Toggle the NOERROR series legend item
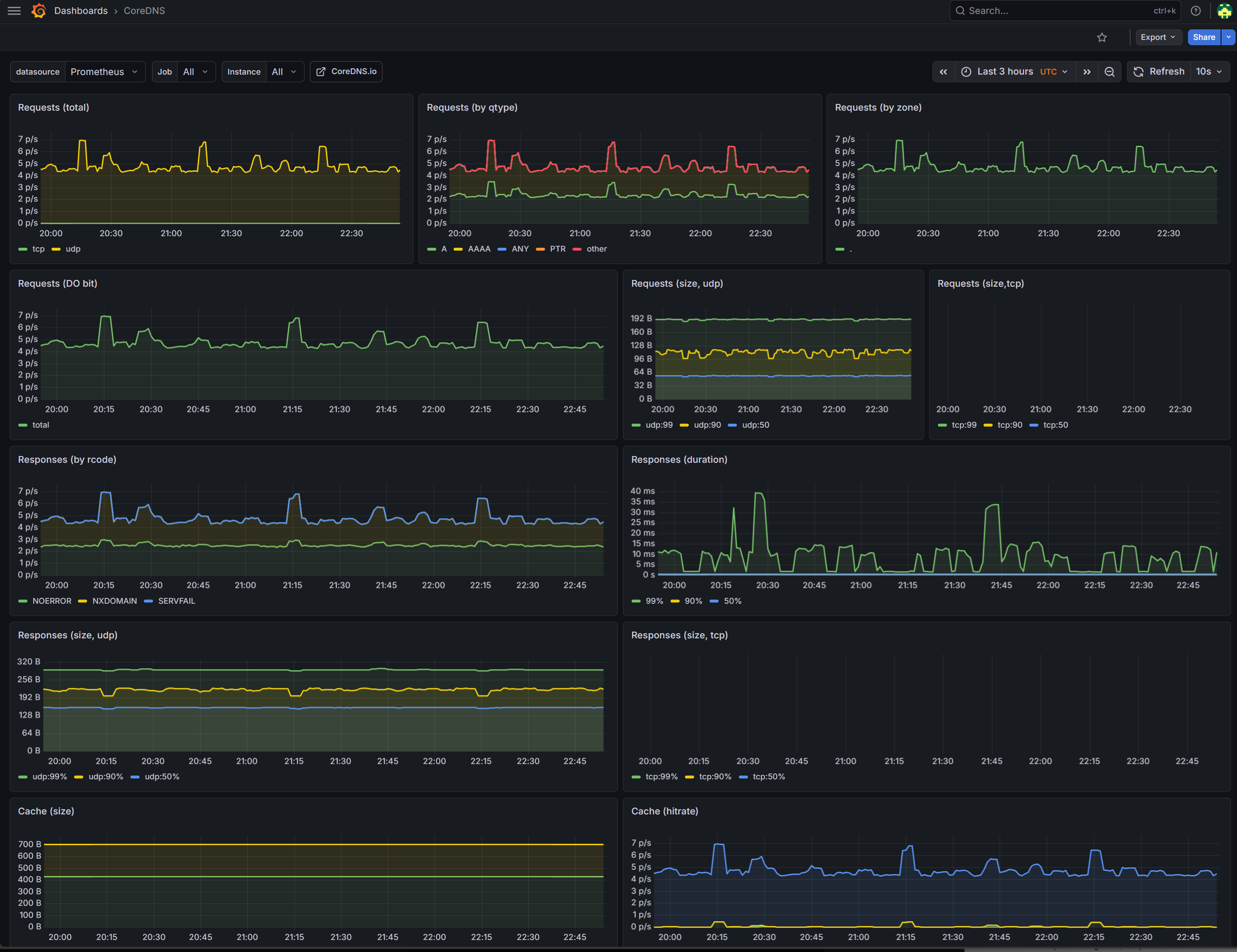Screen dimensions: 1237x952 coord(52,601)
